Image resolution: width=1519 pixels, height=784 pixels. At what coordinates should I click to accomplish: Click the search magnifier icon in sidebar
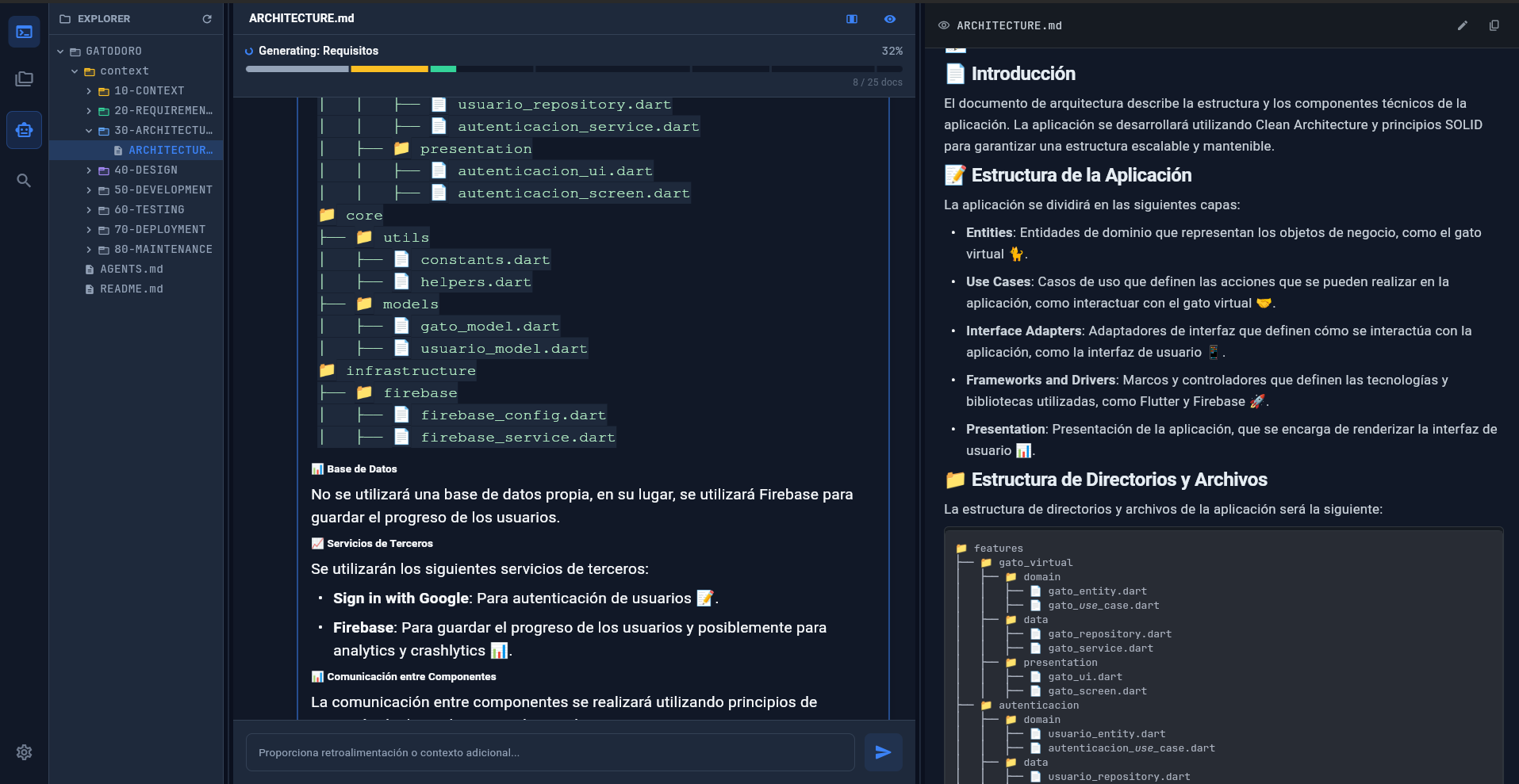point(24,181)
